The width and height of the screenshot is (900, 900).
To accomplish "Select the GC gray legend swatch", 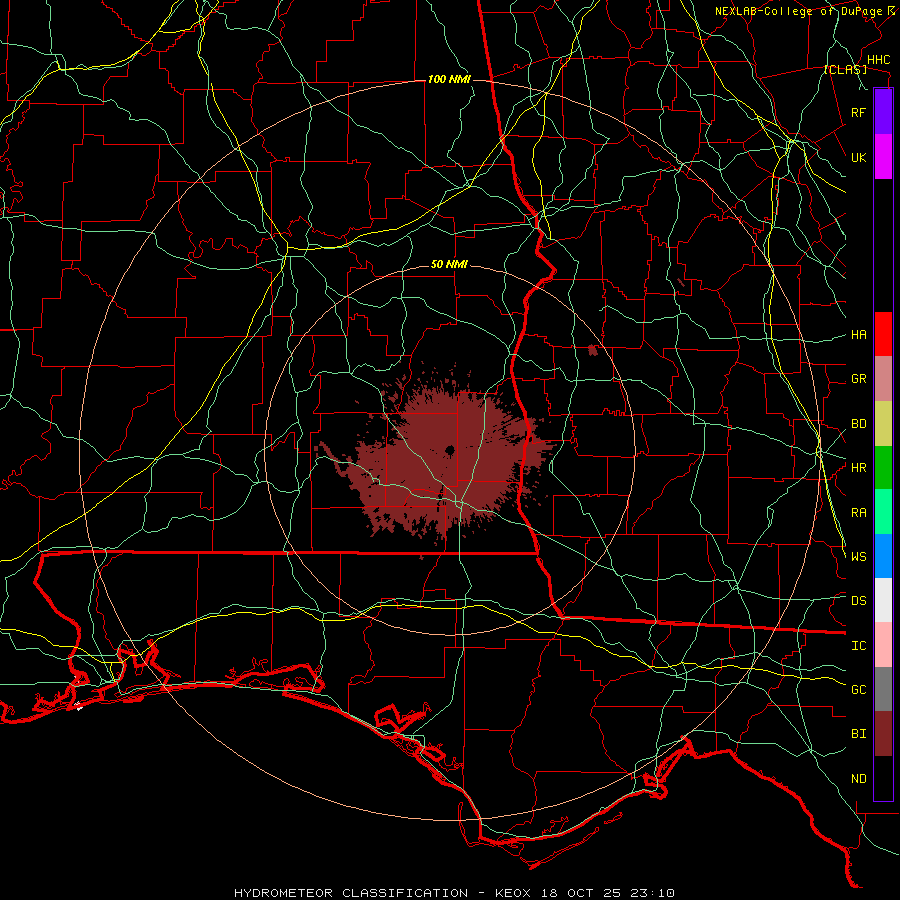I will pyautogui.click(x=883, y=689).
